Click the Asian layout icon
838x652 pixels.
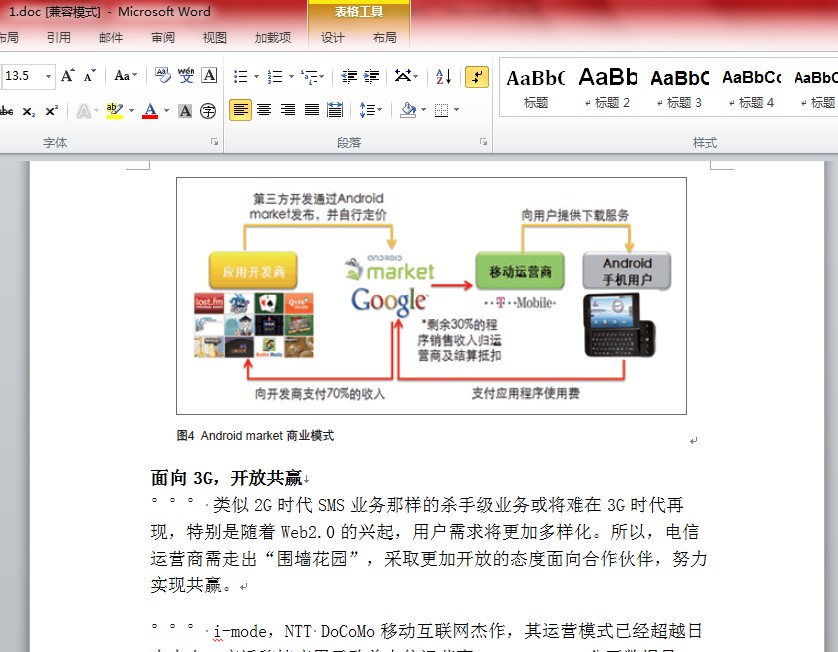click(x=403, y=77)
